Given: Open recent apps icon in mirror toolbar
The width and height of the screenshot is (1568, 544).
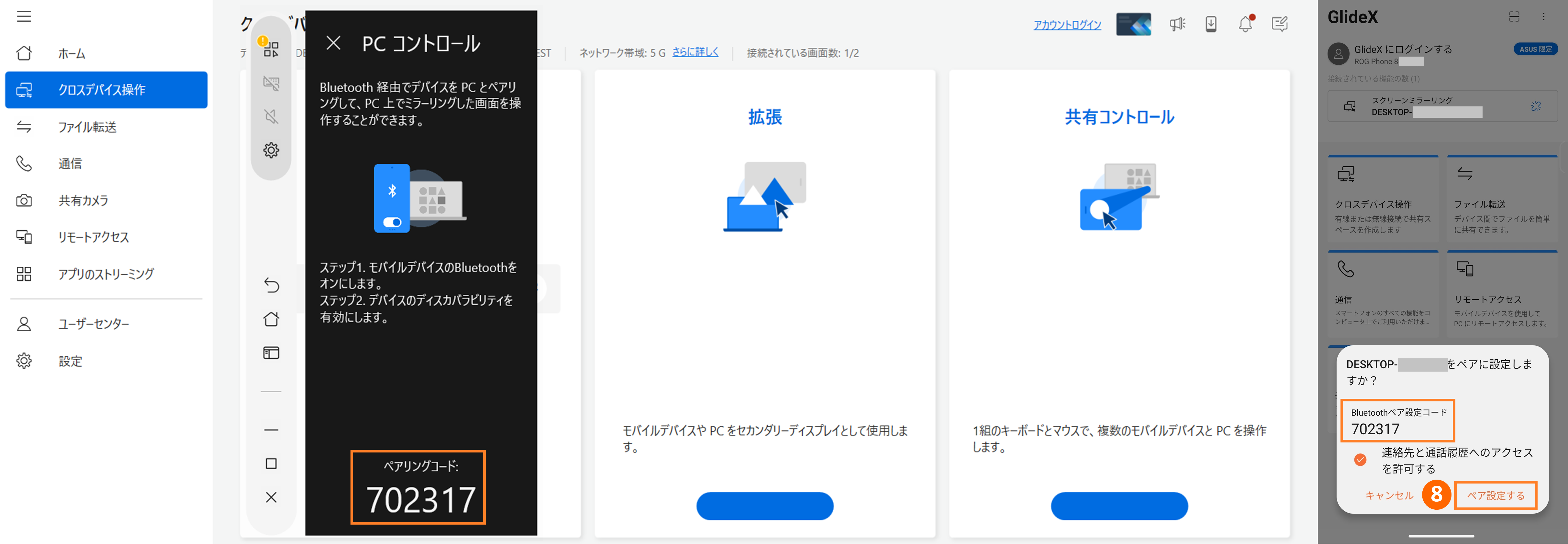Looking at the screenshot, I should 272,353.
